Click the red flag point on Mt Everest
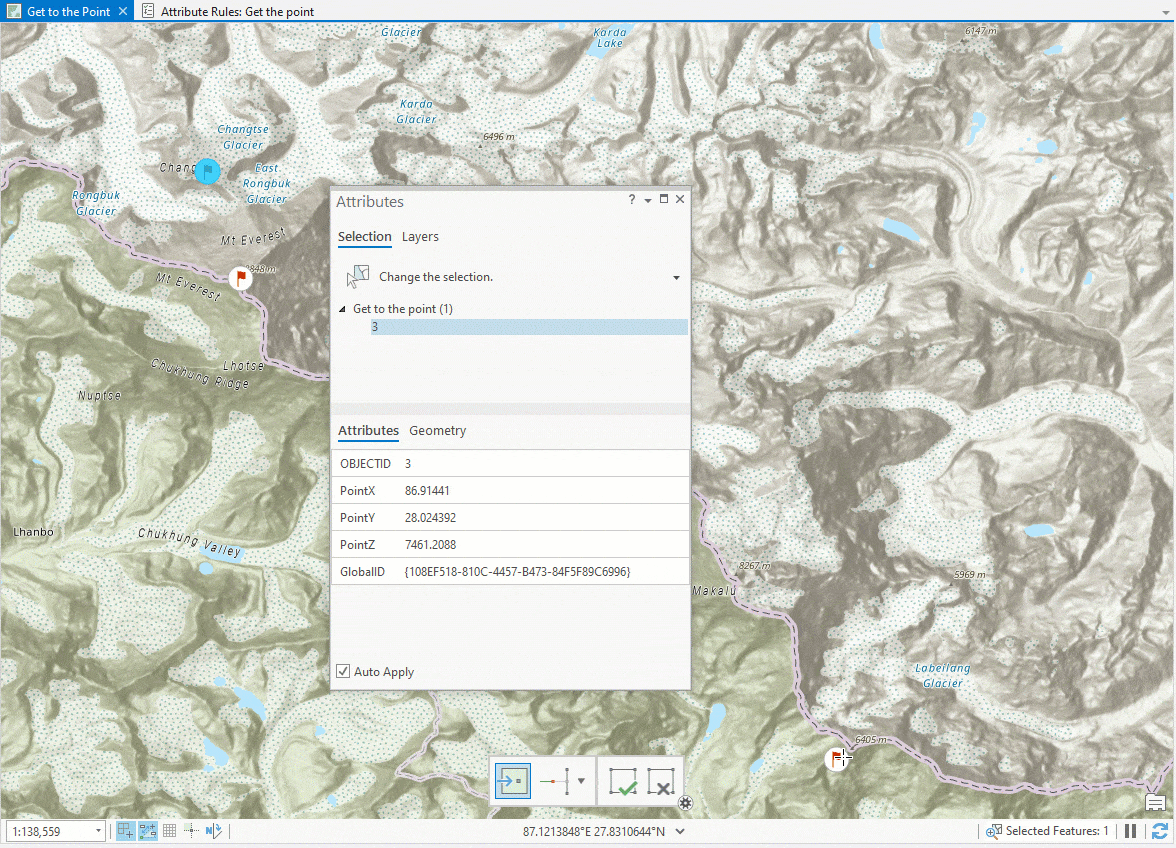The height and width of the screenshot is (848, 1176). tap(240, 278)
